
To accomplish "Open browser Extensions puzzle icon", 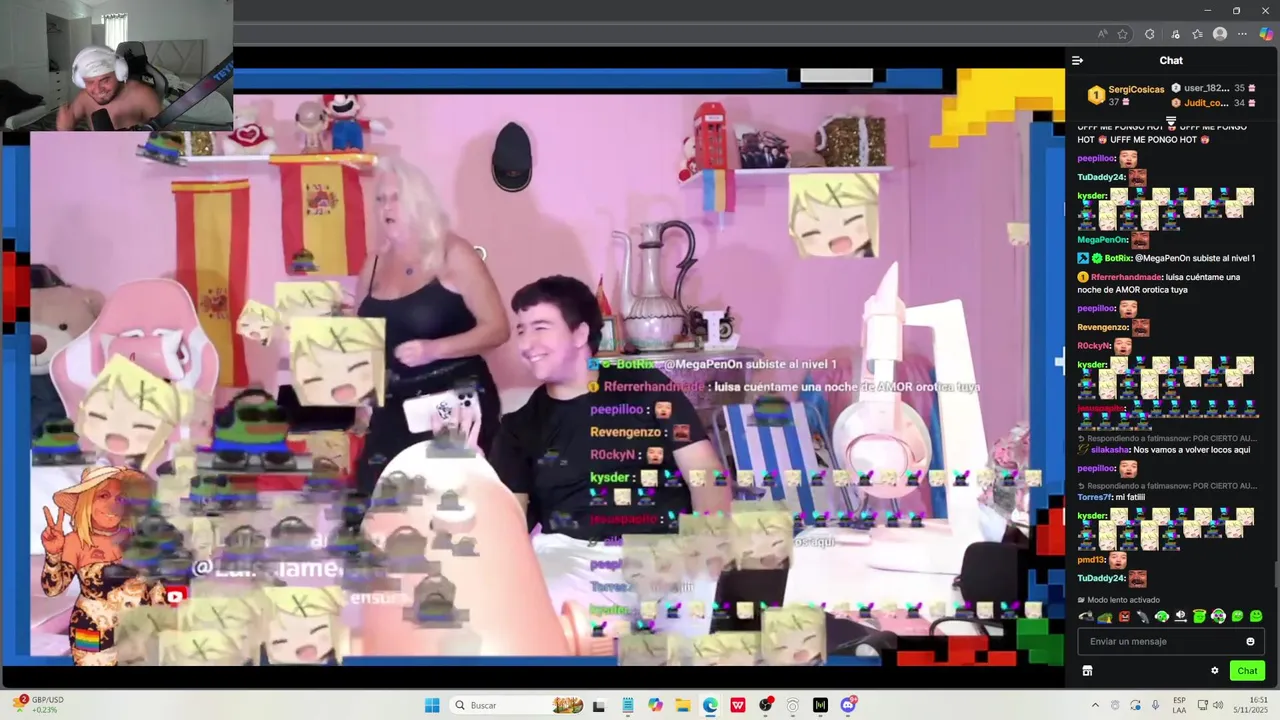I will [1150, 34].
